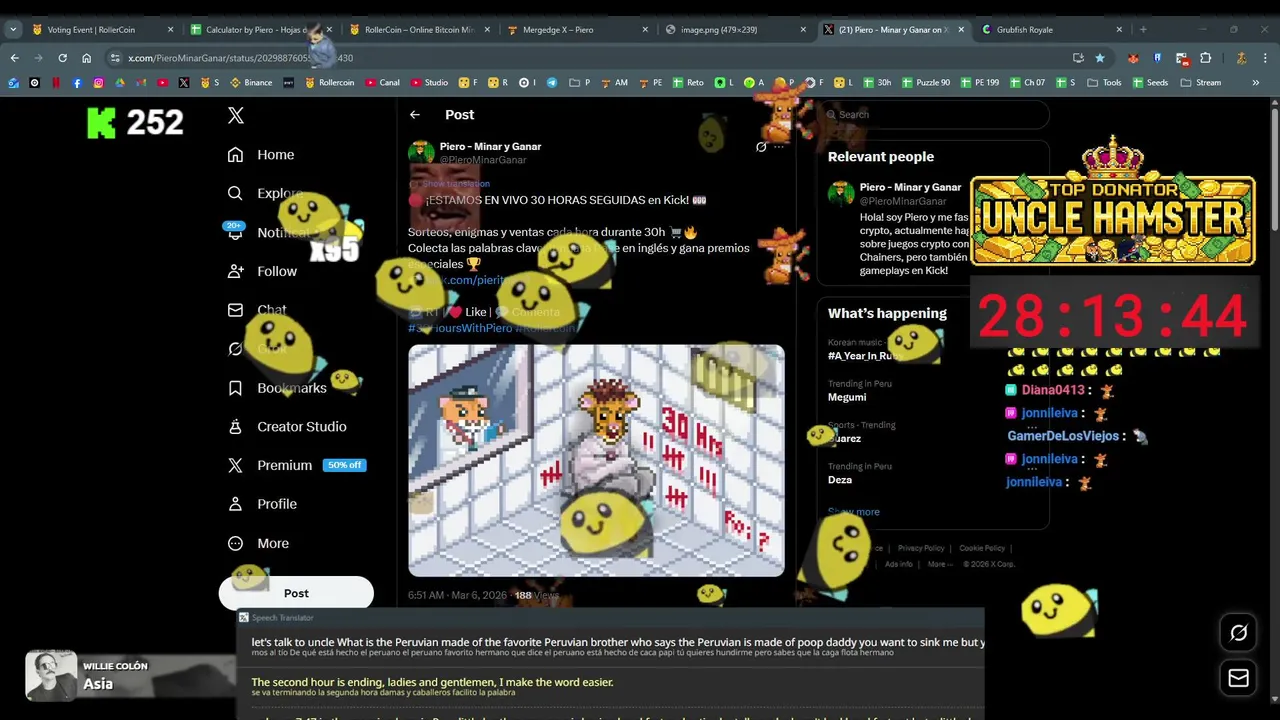Viewport: 1280px width, 720px height.
Task: Click the Post button in sidebar
Action: (296, 594)
